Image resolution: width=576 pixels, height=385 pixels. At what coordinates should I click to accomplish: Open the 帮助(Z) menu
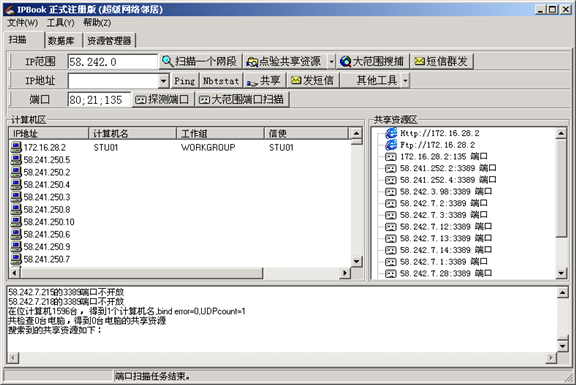tap(97, 23)
